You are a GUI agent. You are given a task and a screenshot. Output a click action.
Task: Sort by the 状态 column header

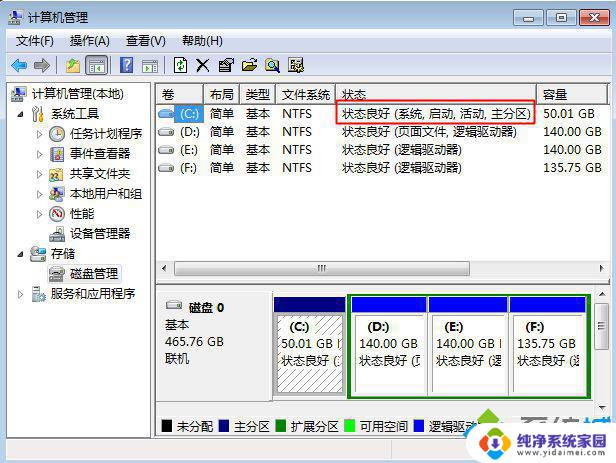(x=436, y=95)
